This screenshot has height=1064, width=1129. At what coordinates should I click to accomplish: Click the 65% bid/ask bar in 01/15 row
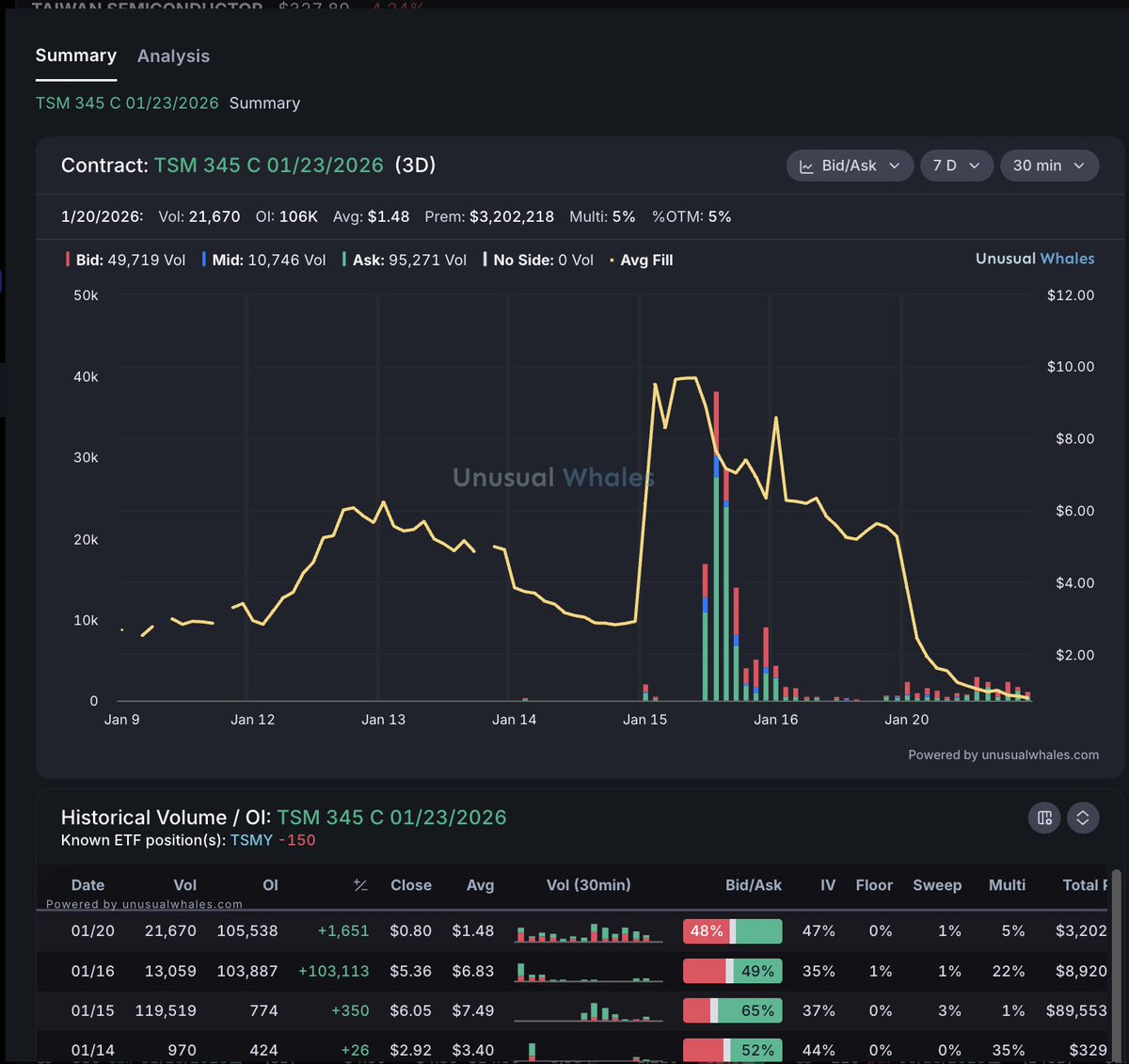(732, 1011)
